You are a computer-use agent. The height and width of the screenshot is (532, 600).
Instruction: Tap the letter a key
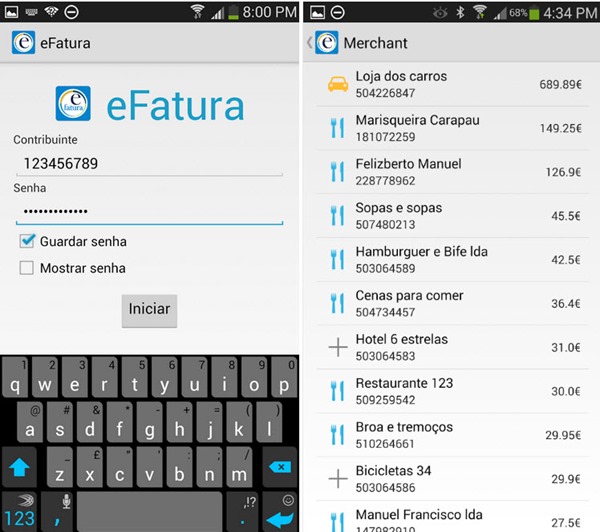tap(30, 423)
